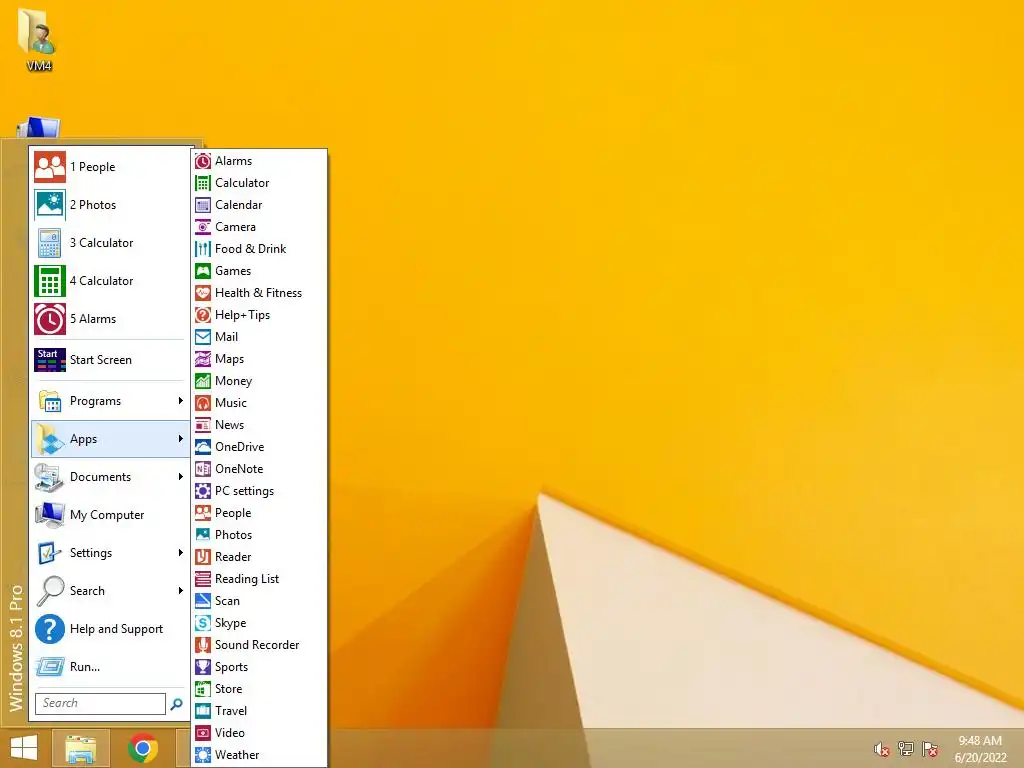Open Reading List
This screenshot has height=768, width=1024.
[259, 579]
